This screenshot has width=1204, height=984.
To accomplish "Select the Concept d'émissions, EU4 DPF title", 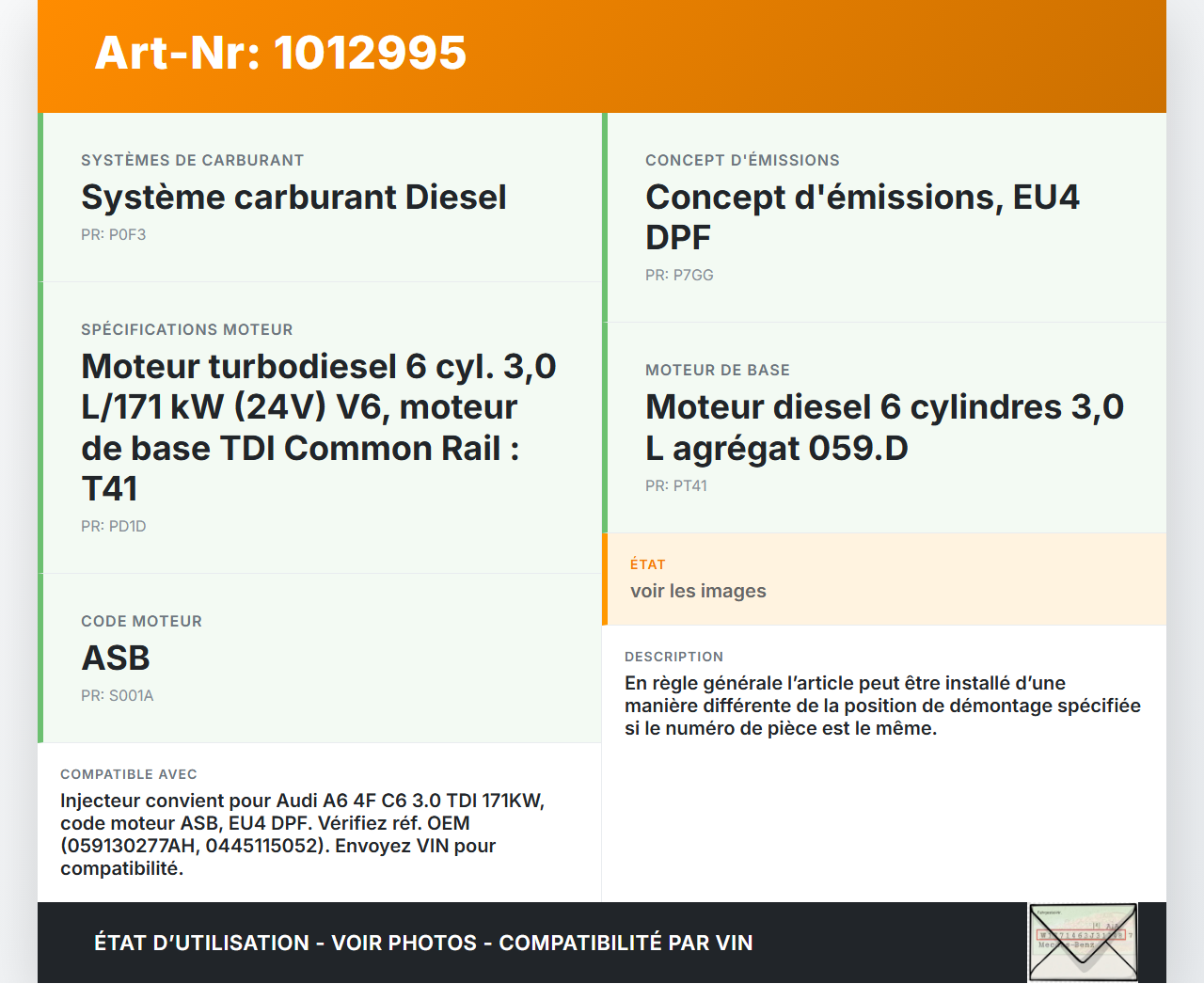I will pos(862,217).
